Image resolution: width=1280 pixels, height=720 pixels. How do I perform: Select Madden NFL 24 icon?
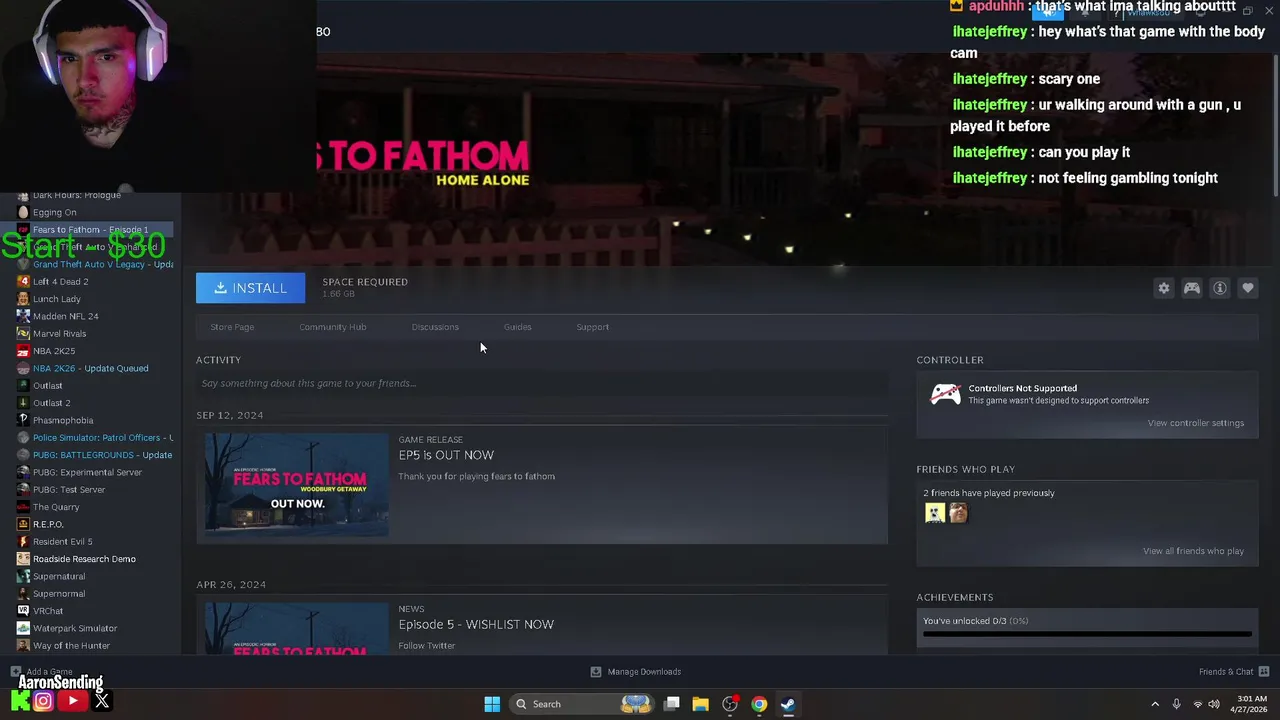23,316
